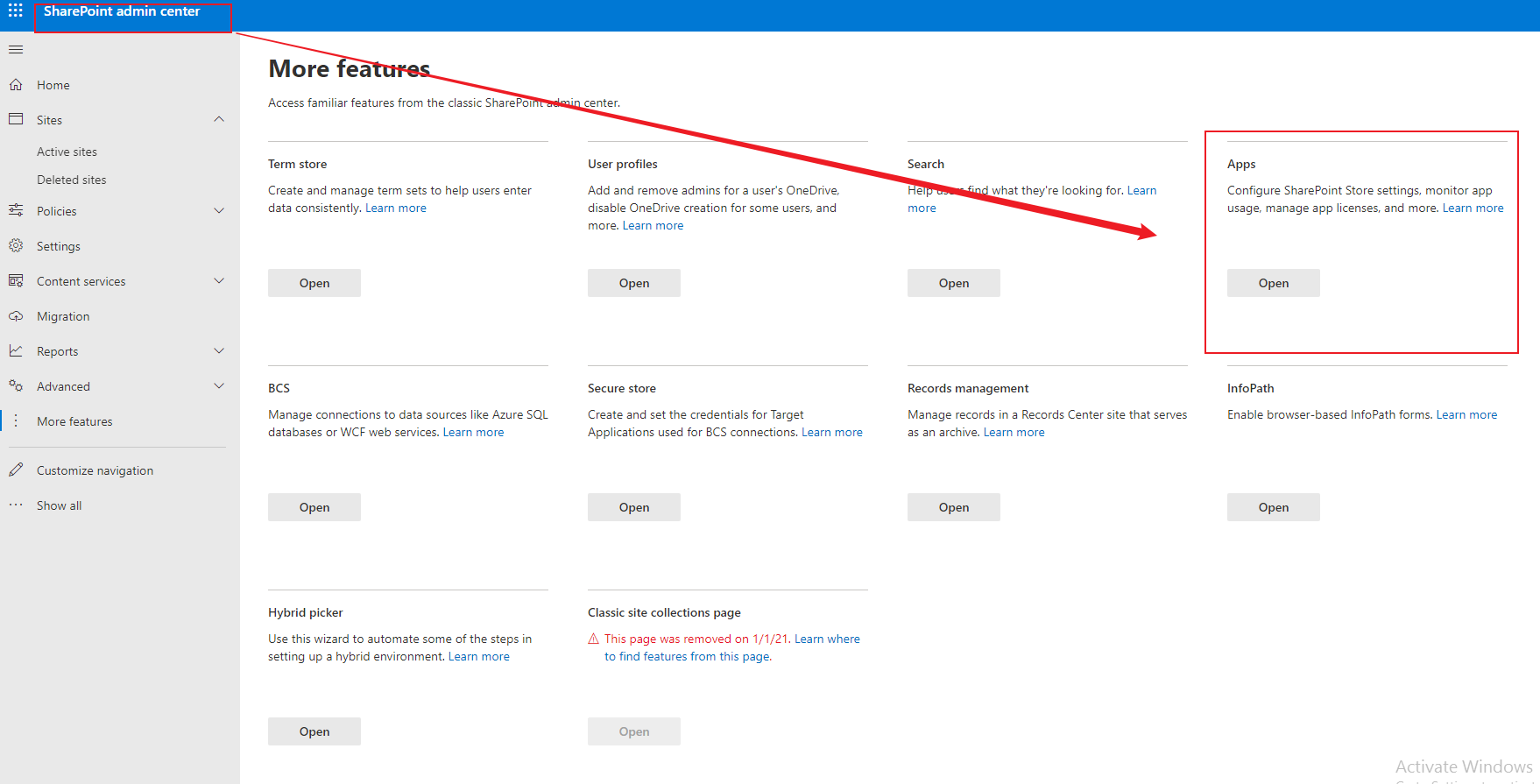
Task: Follow Records management Learn more link
Action: tap(1014, 432)
